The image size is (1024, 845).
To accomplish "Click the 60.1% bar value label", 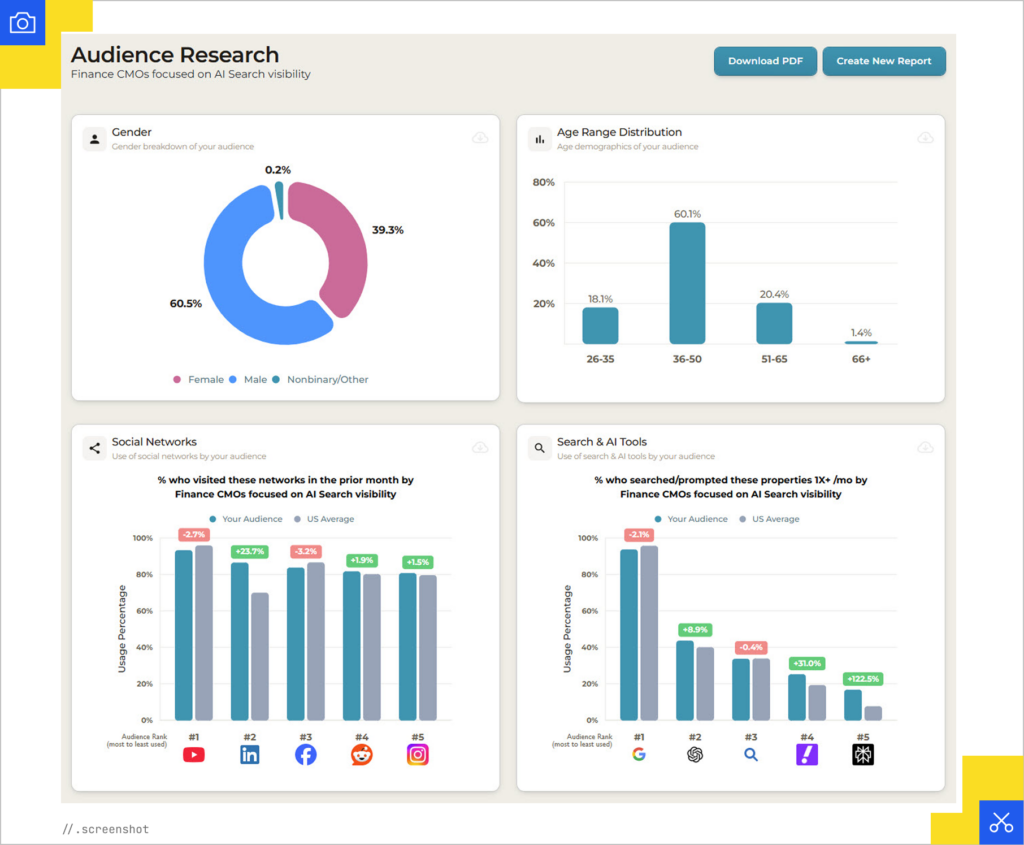I will (x=687, y=214).
